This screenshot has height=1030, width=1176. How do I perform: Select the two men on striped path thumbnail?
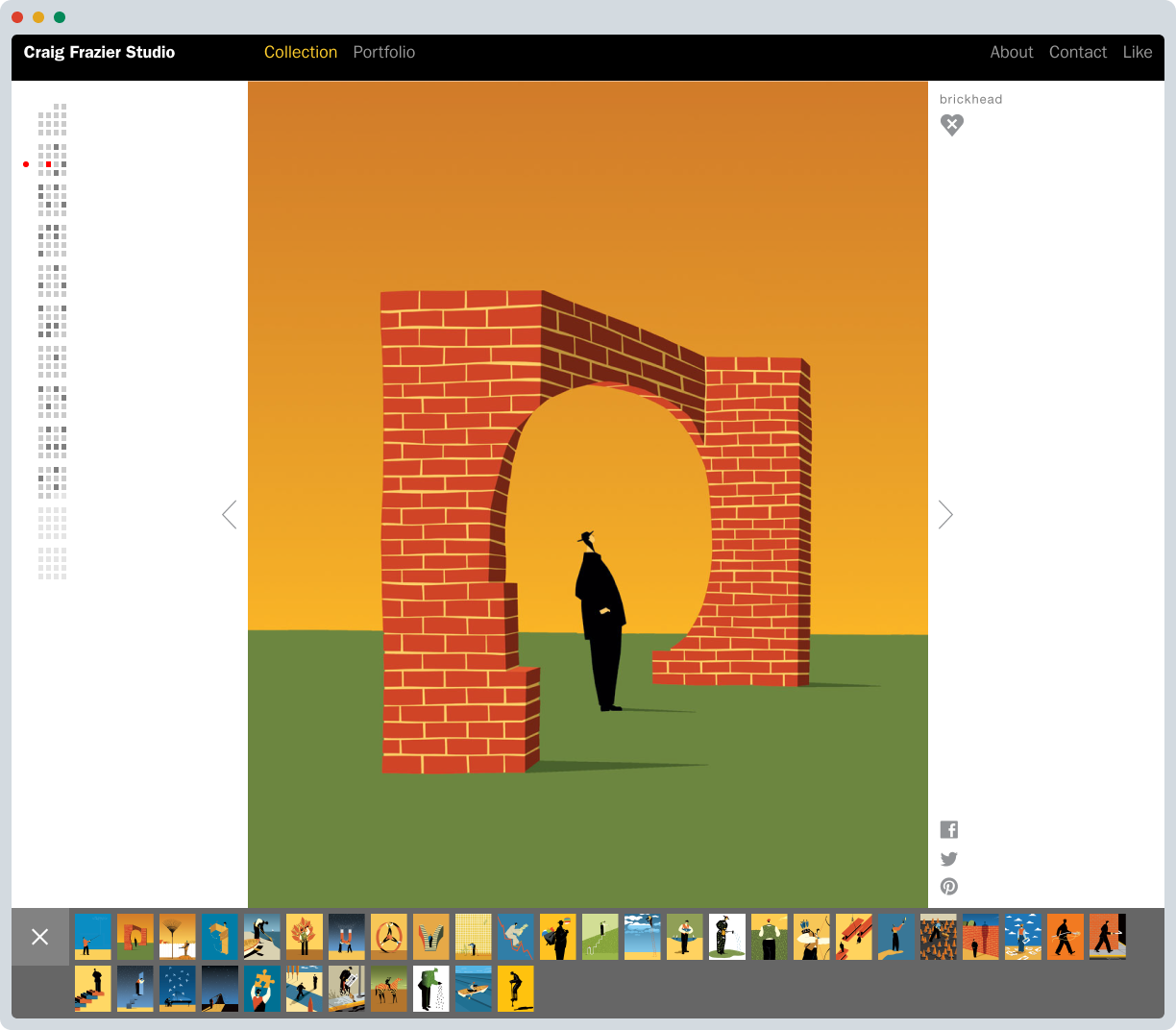click(x=305, y=989)
